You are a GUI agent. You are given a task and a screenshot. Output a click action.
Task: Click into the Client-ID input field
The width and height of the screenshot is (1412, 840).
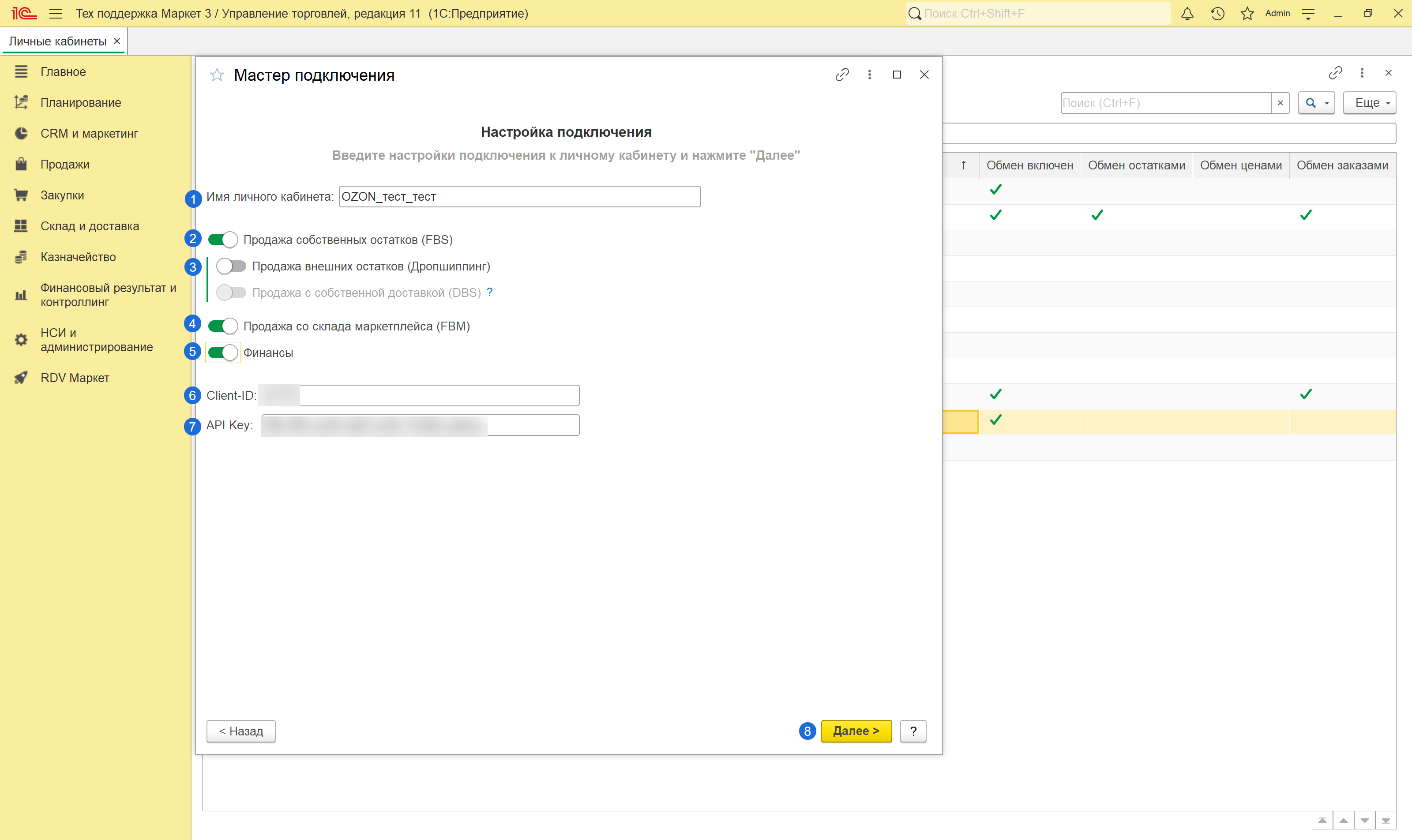439,395
